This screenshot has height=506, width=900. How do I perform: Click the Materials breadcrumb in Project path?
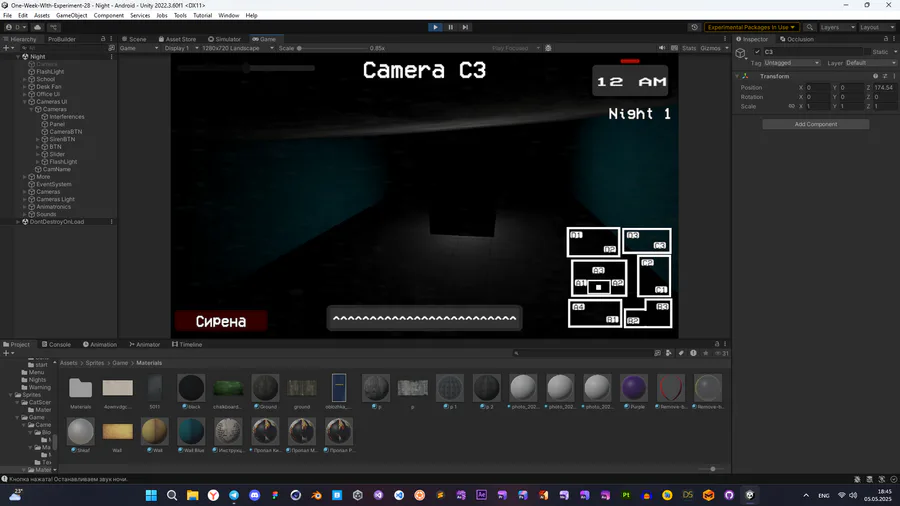point(149,363)
